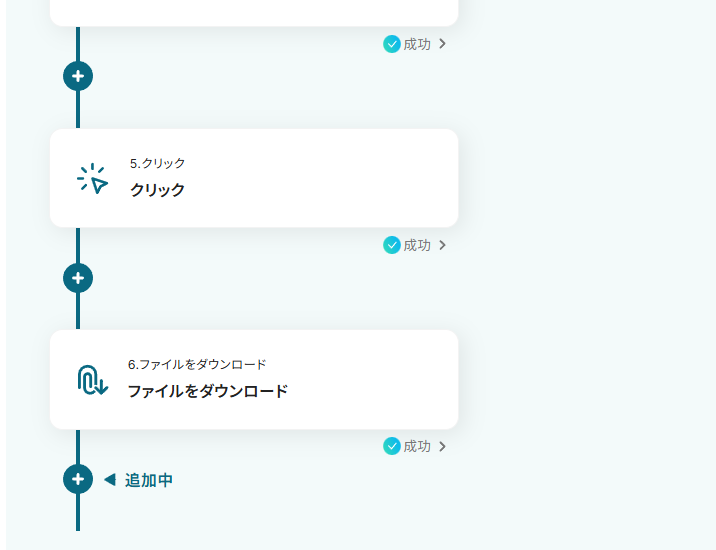The width and height of the screenshot is (716, 550).
Task: Click the 6.ファイルをダウンロード step number label
Action: point(197,364)
